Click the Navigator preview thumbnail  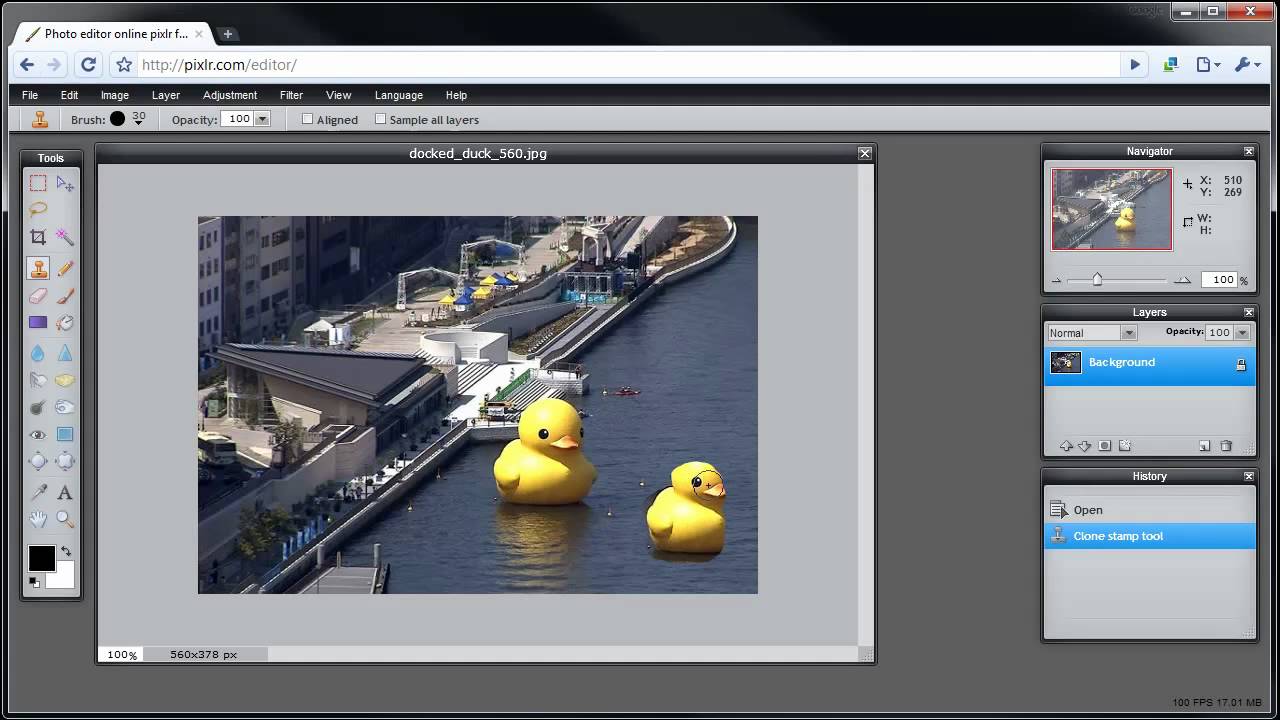pyautogui.click(x=1111, y=209)
